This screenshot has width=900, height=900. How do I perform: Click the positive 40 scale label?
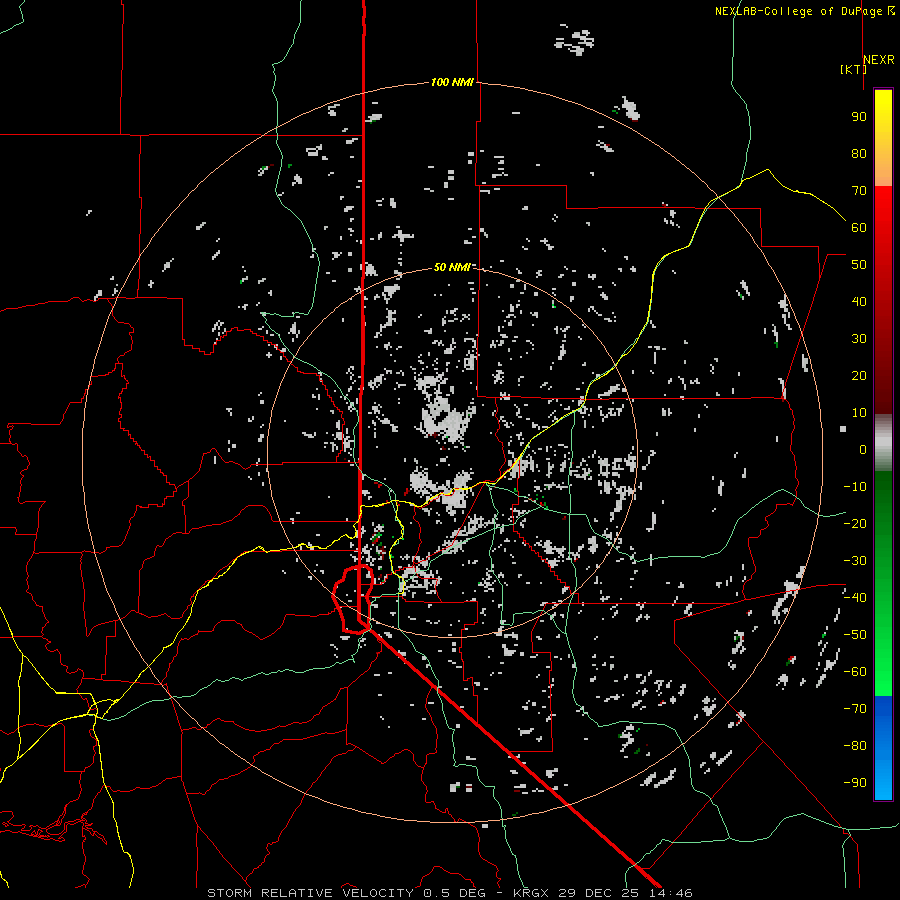tap(859, 302)
